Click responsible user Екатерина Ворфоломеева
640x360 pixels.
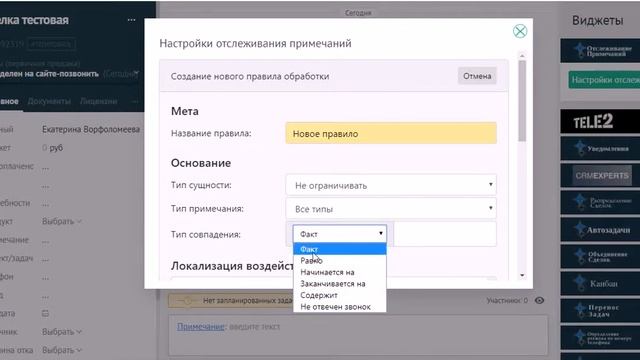coord(91,129)
